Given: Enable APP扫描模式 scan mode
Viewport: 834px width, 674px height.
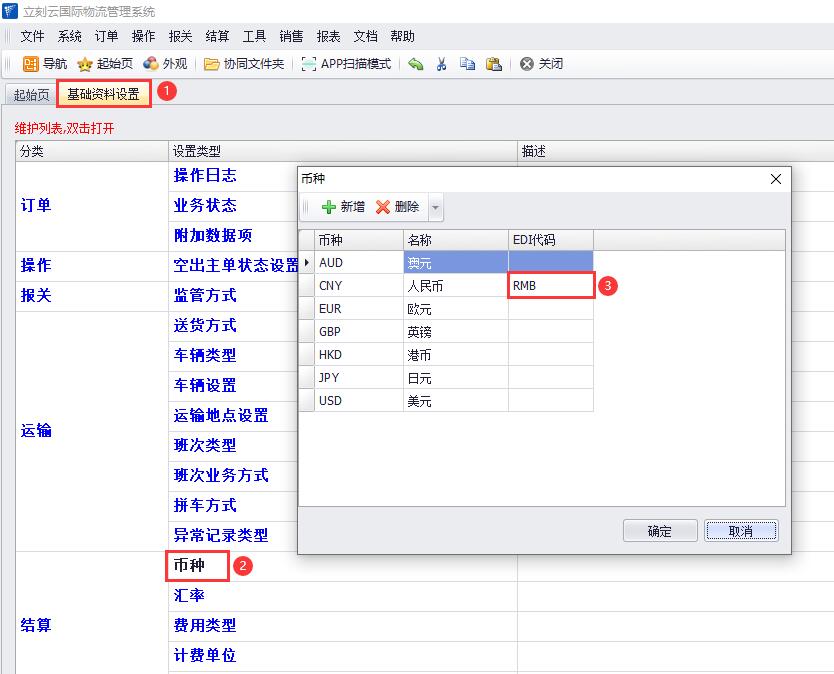Looking at the screenshot, I should (x=346, y=64).
